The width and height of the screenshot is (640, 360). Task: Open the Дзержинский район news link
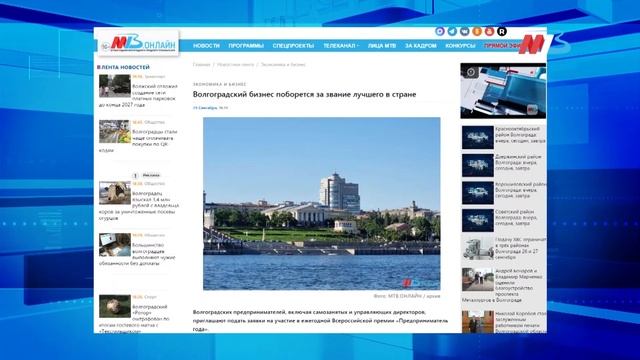518,162
